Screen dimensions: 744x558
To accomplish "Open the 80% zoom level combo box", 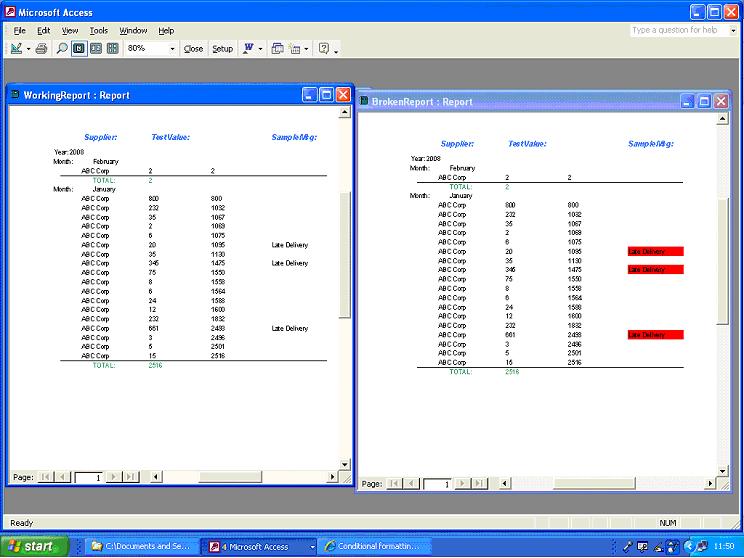I will click(151, 48).
